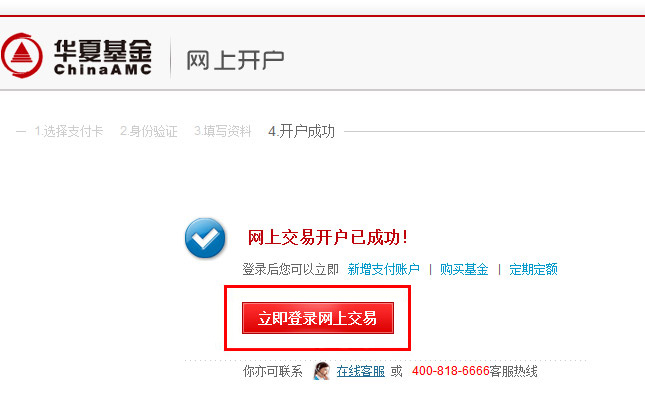Open the 购买基金 link

coord(464,269)
